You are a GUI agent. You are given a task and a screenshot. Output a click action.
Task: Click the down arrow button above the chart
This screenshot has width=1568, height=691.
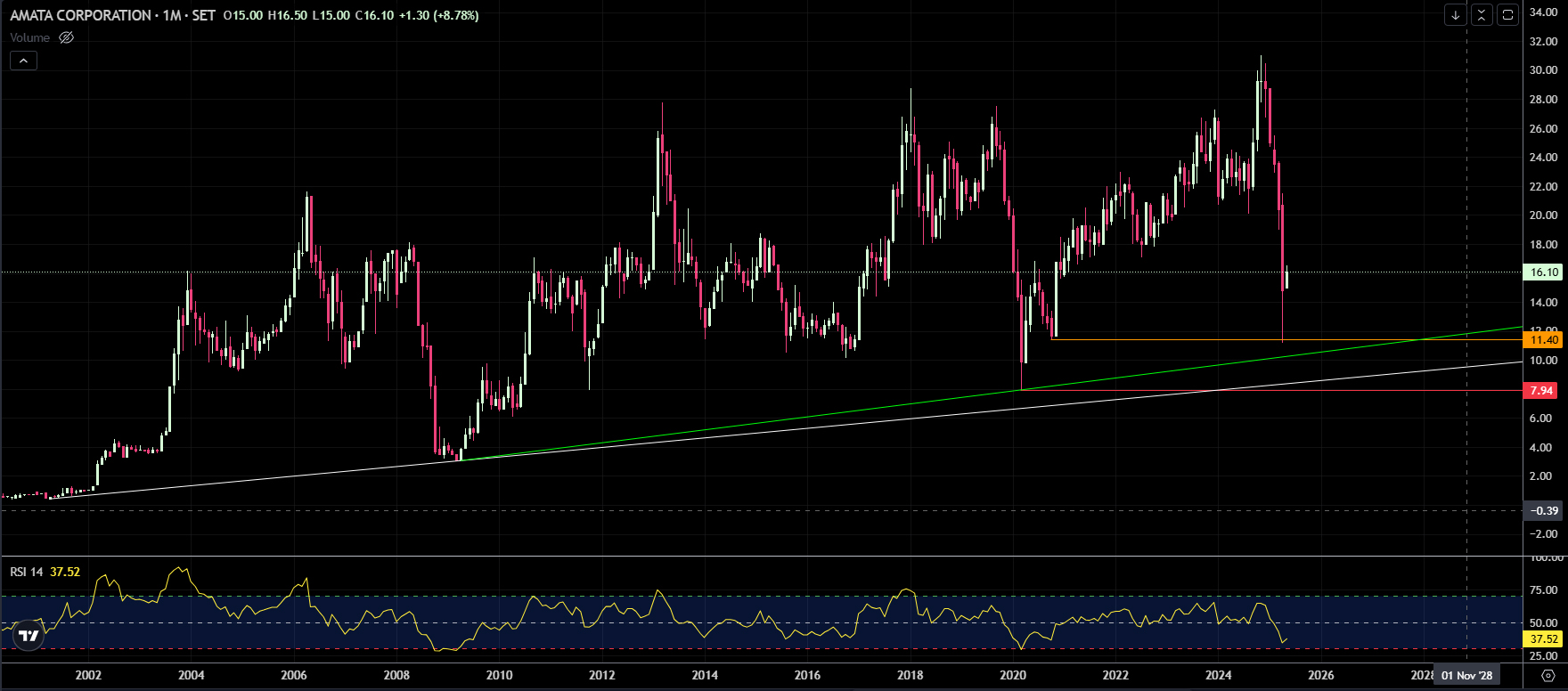[1456, 14]
